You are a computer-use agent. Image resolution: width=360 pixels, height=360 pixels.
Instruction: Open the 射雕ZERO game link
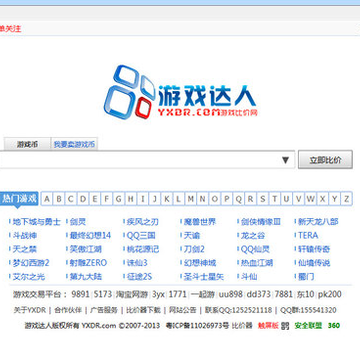(88, 263)
